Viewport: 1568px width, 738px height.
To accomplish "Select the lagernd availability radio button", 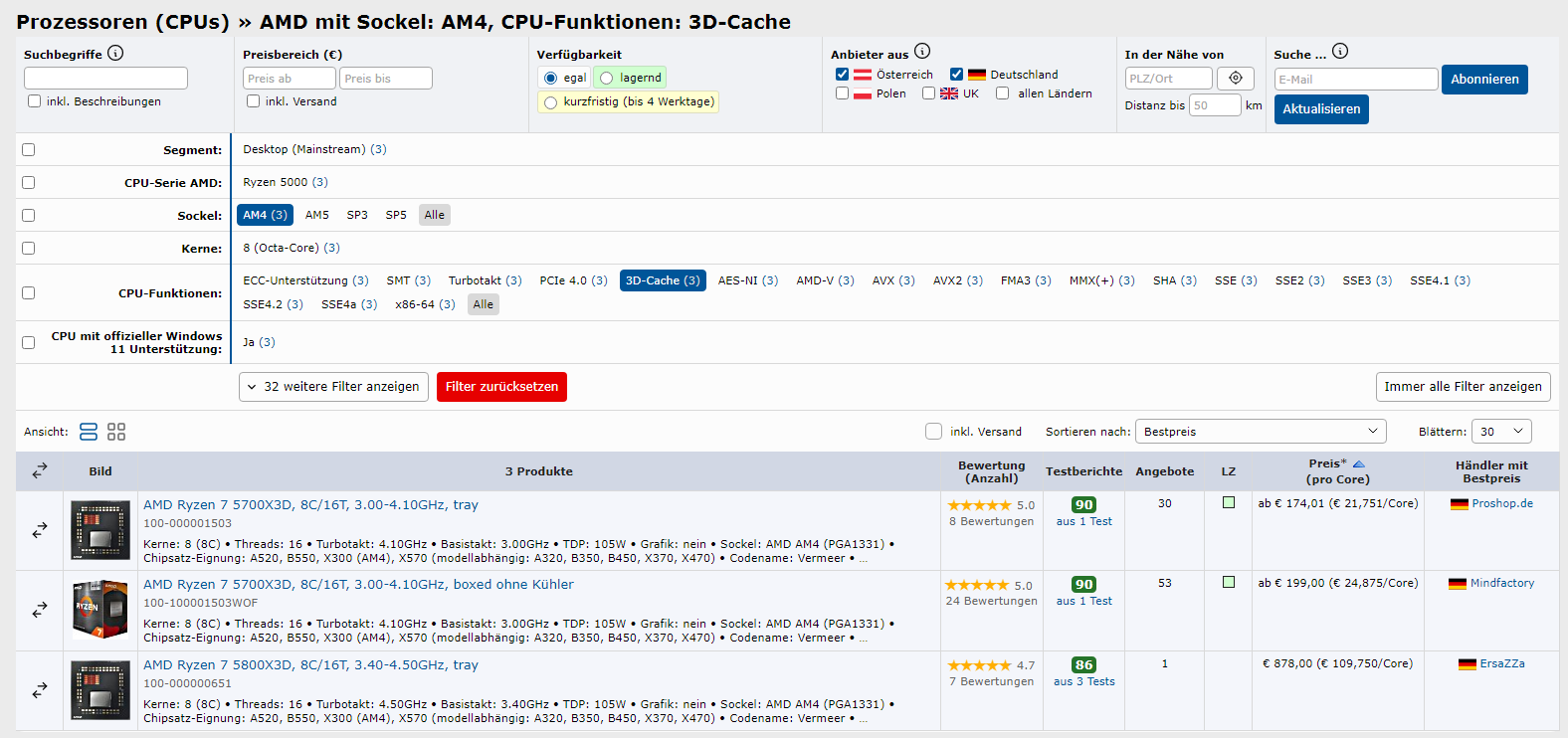I will pos(607,78).
